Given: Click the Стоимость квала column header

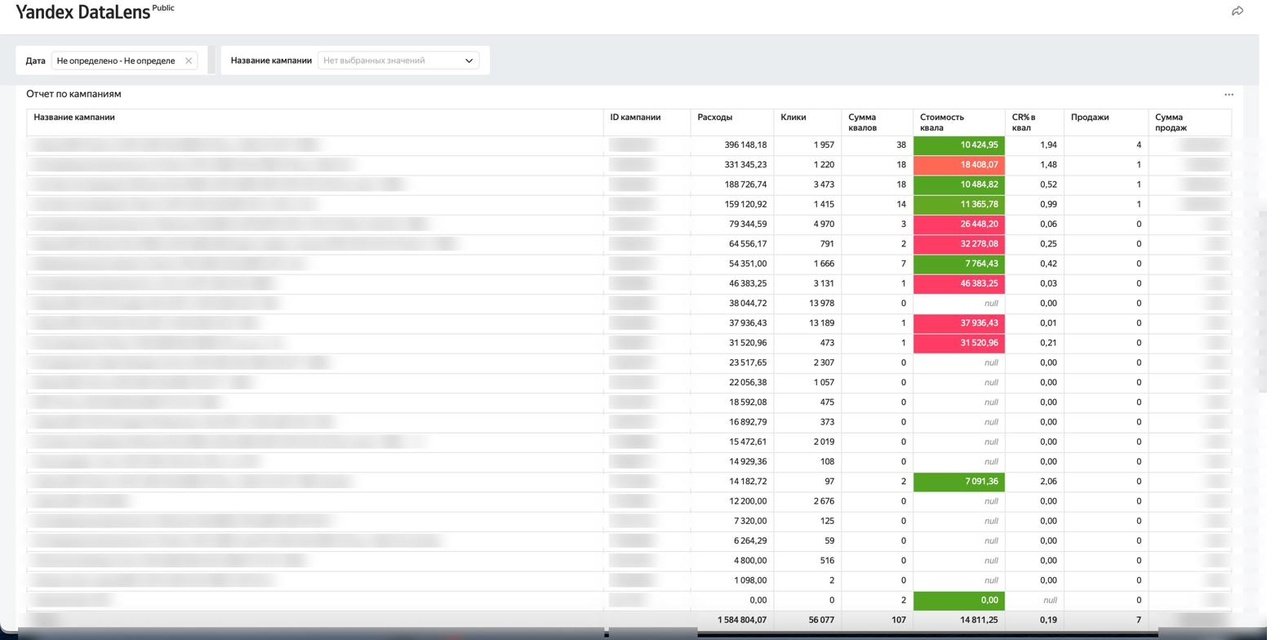Looking at the screenshot, I should (x=942, y=122).
